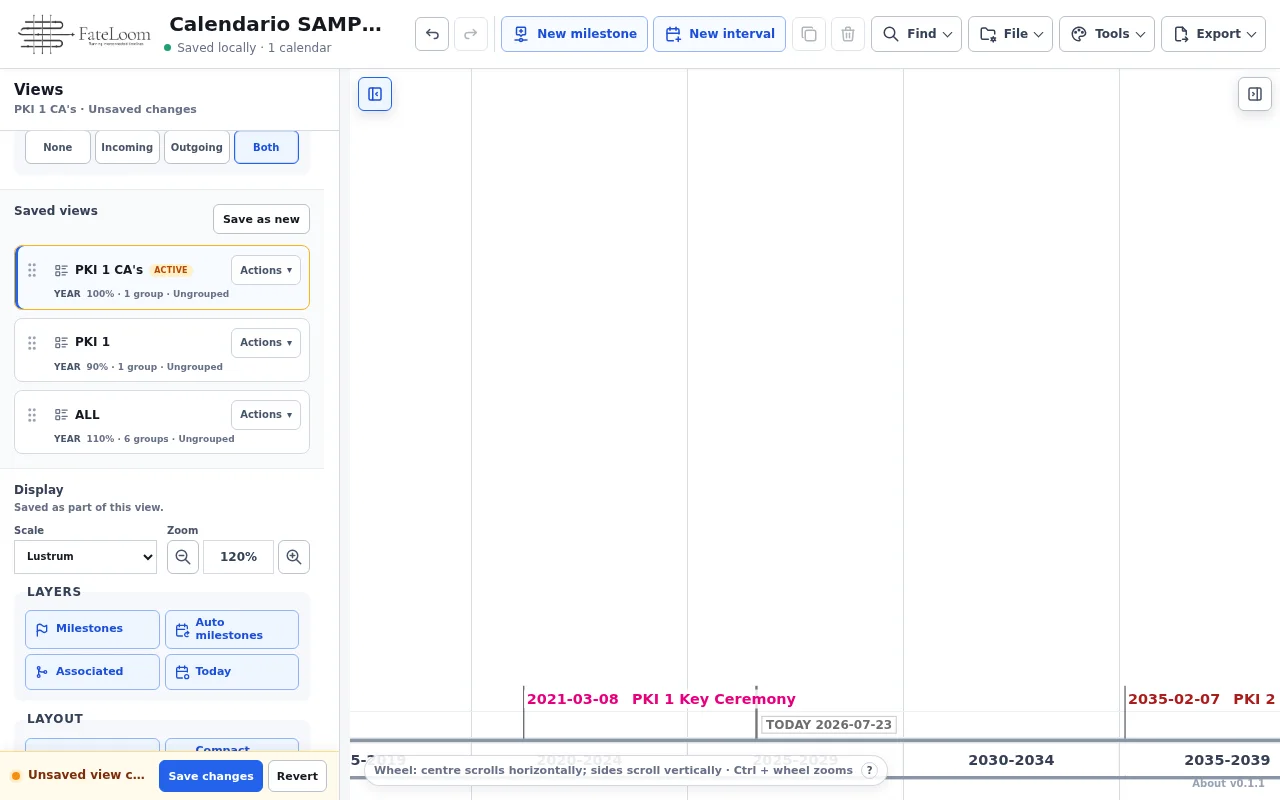Grab the PKI 1 view drag handle

tap(32, 343)
